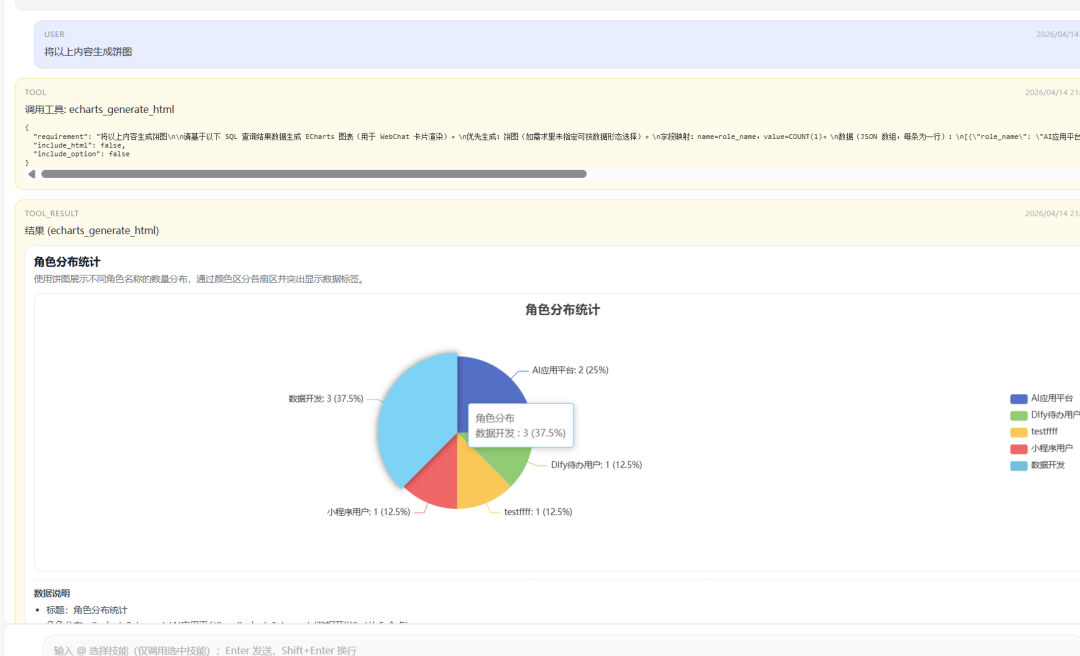The height and width of the screenshot is (656, 1080).
Task: Click the horizontal scrollbar thumb of the tool JSON
Action: [313, 174]
